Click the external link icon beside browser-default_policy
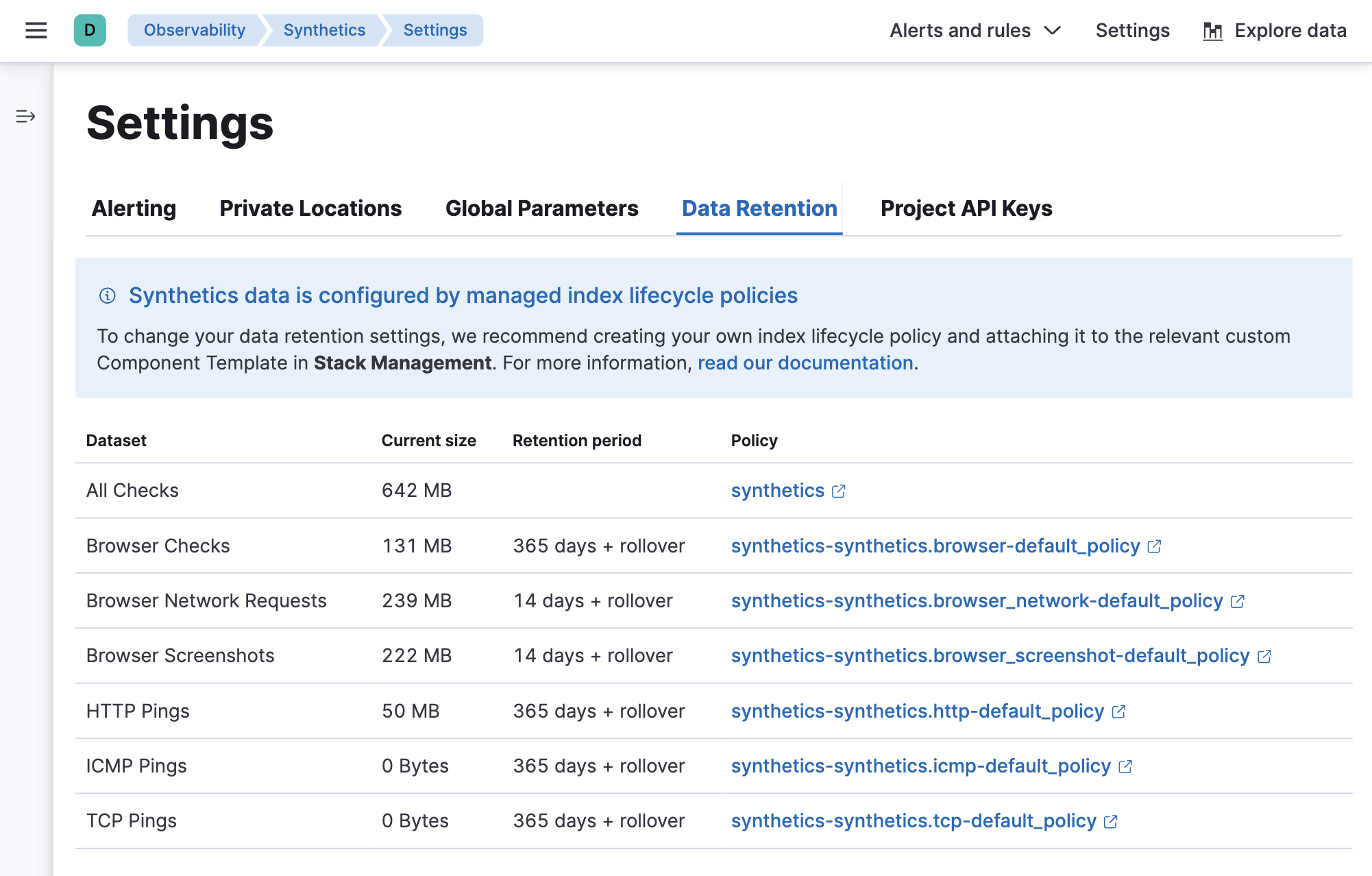The height and width of the screenshot is (876, 1372). pos(1155,546)
